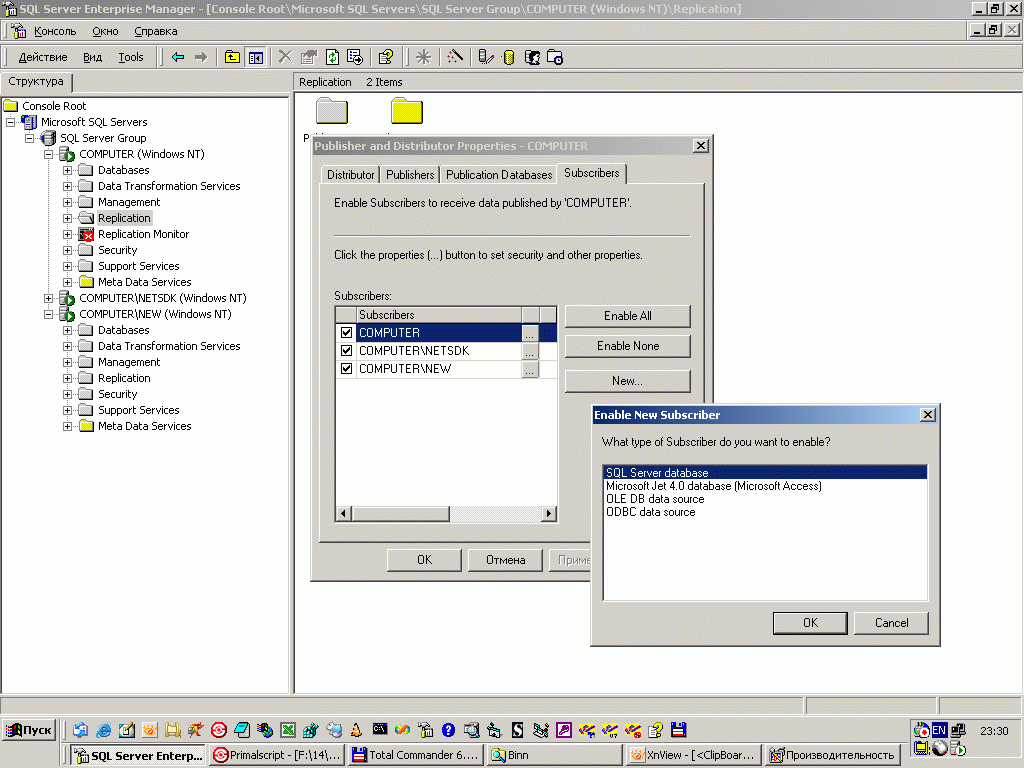Click the Back arrow toolbar icon
This screenshot has height=768, width=1024.
pos(178,57)
